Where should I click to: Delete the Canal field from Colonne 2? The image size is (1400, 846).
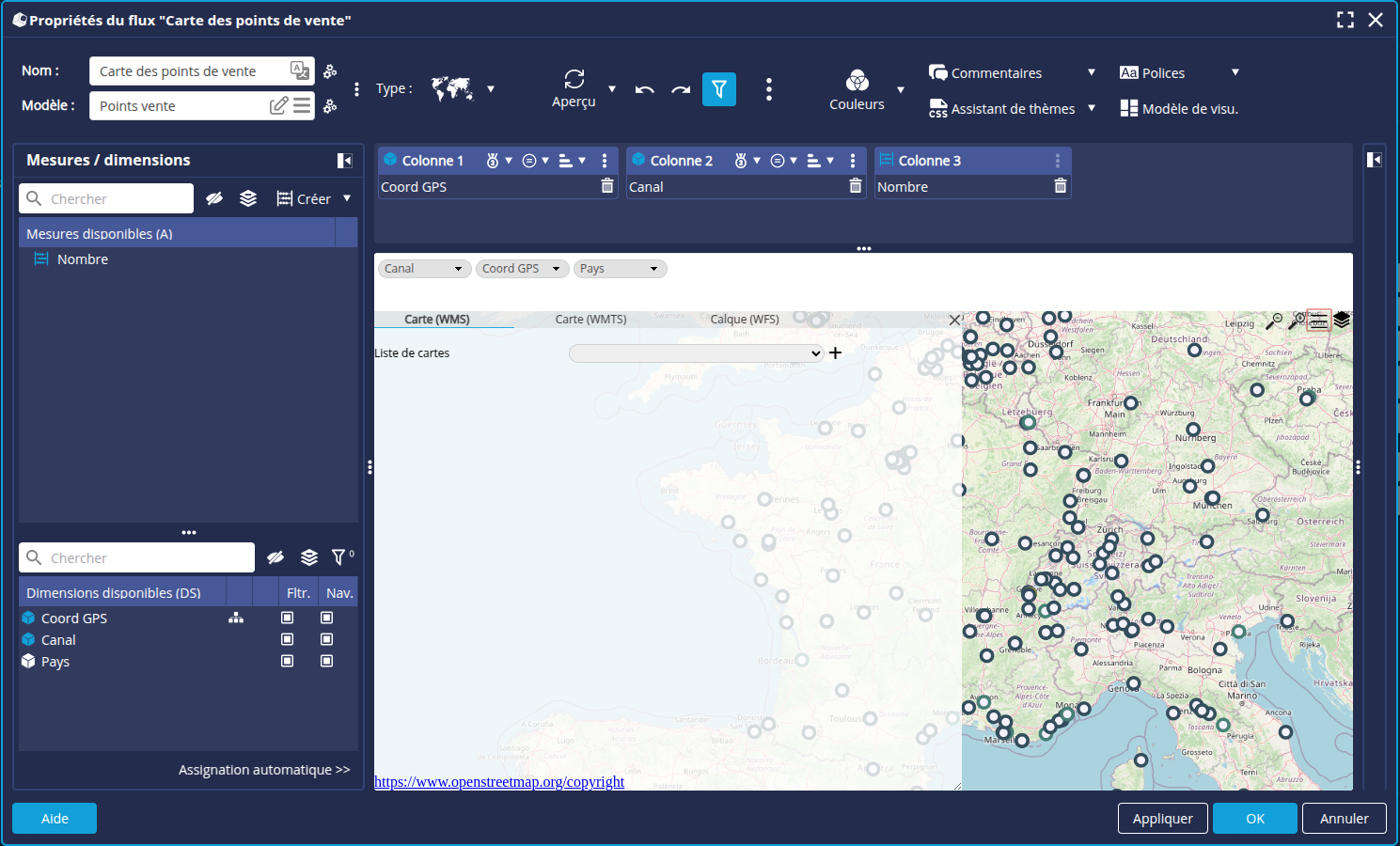(x=856, y=186)
